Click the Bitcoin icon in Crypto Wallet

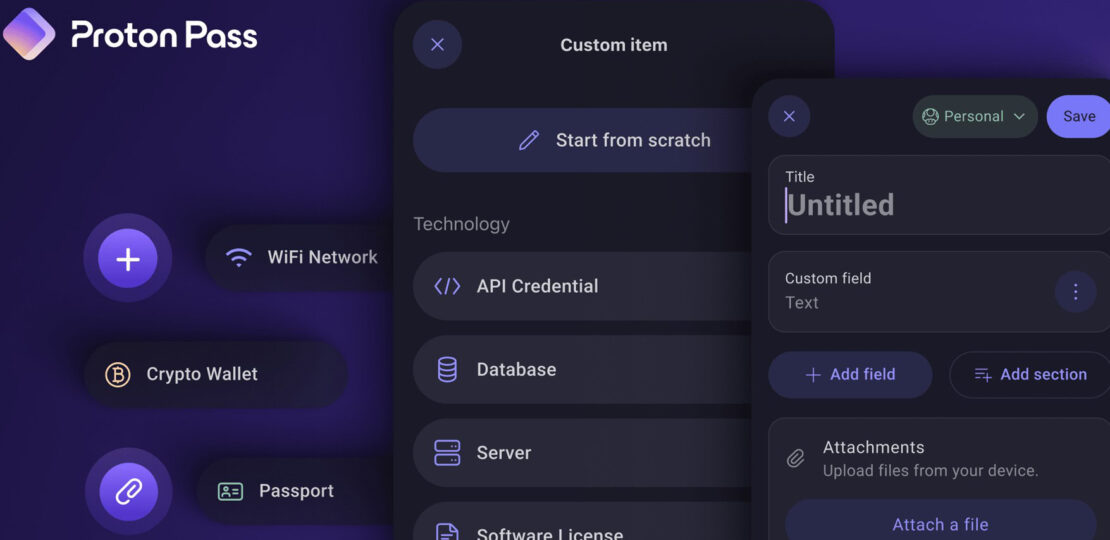coord(118,374)
